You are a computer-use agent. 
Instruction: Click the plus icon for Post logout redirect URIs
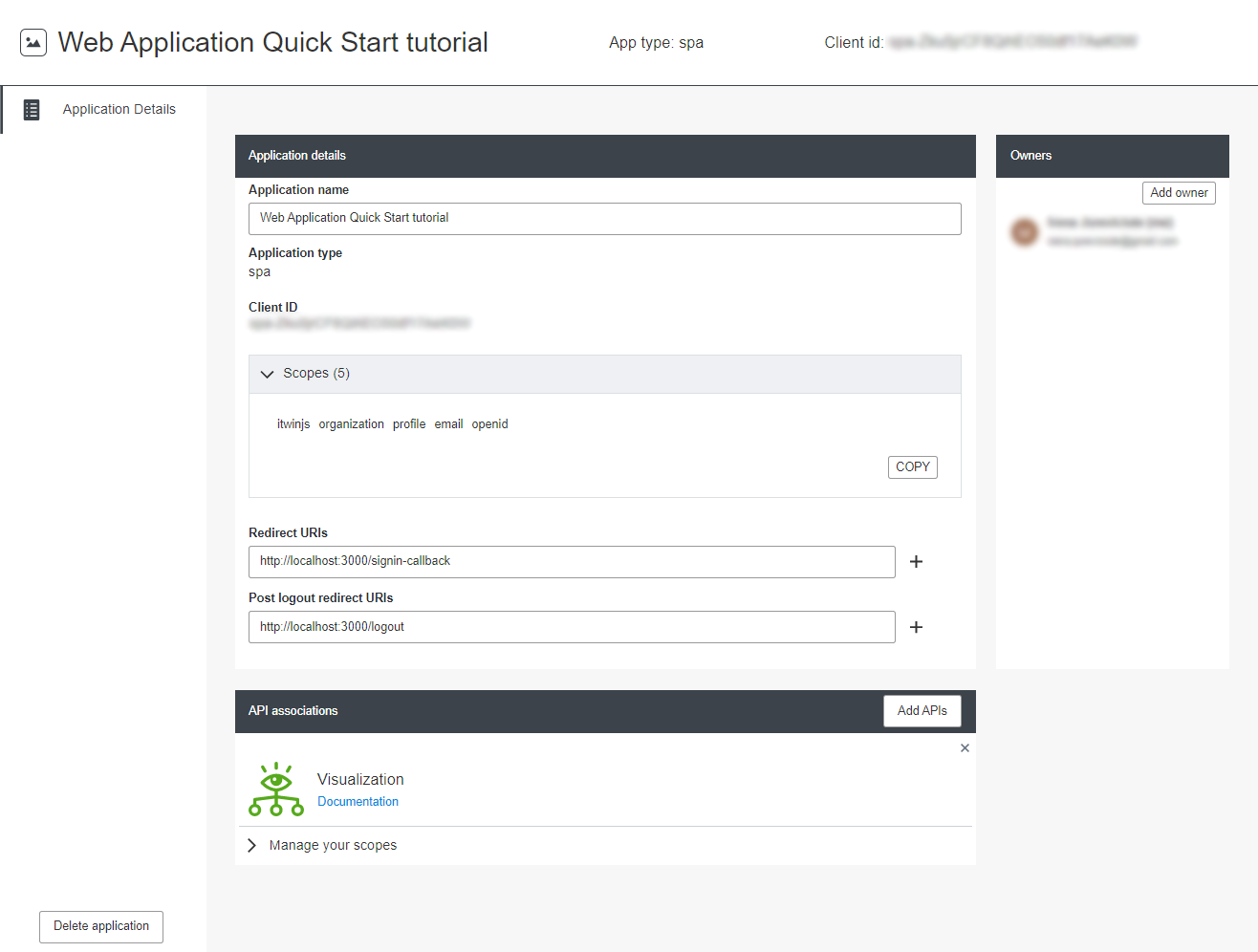click(x=916, y=627)
